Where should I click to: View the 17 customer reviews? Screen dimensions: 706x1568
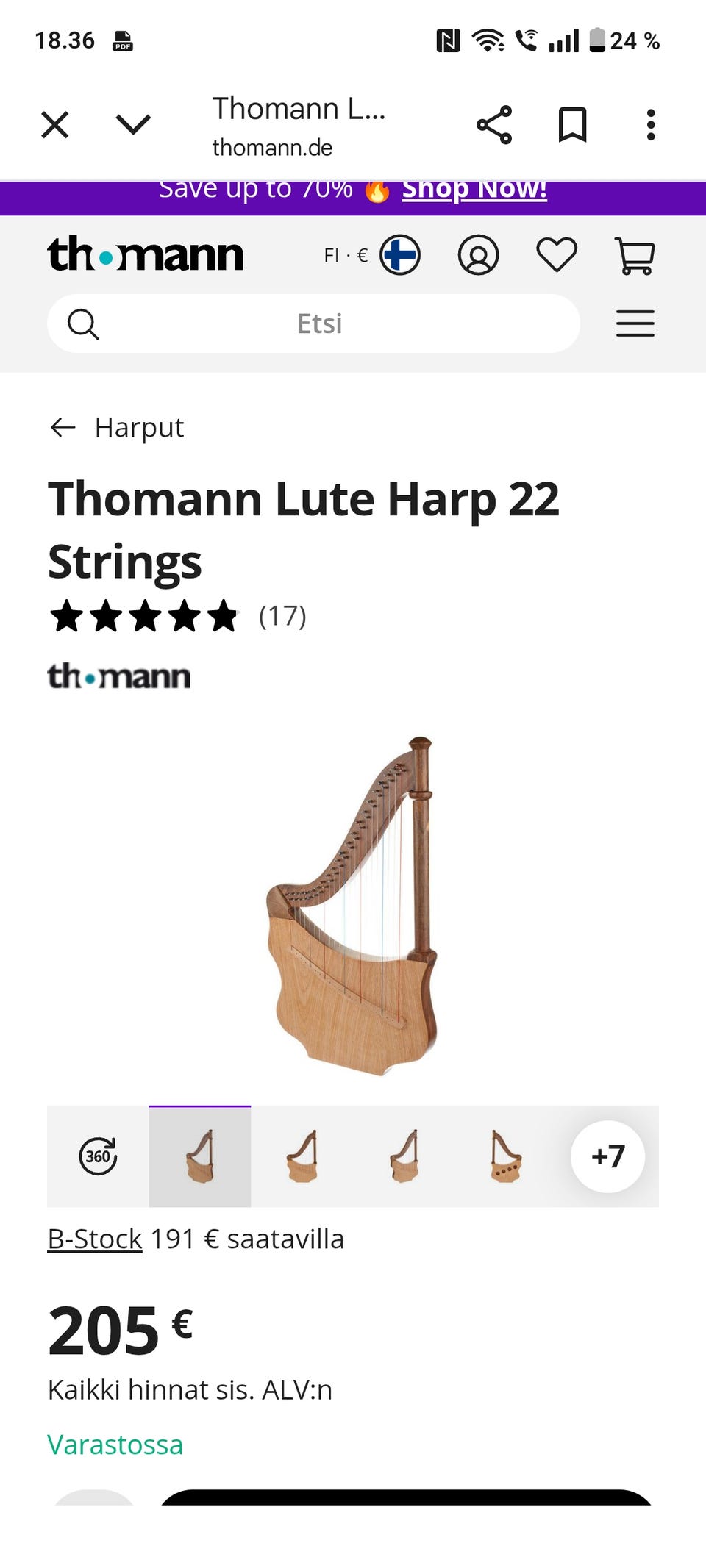[x=282, y=616]
